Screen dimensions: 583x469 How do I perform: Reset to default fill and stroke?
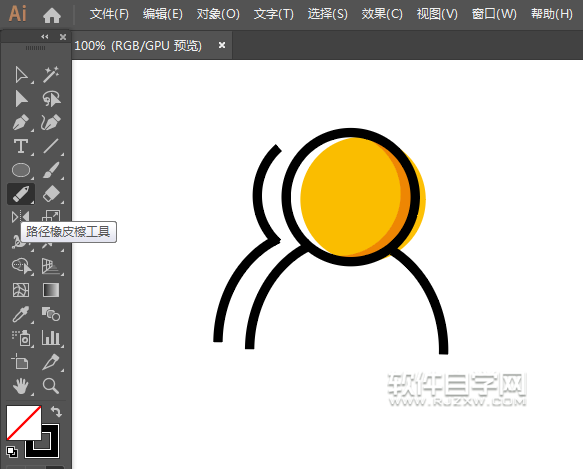point(12,452)
